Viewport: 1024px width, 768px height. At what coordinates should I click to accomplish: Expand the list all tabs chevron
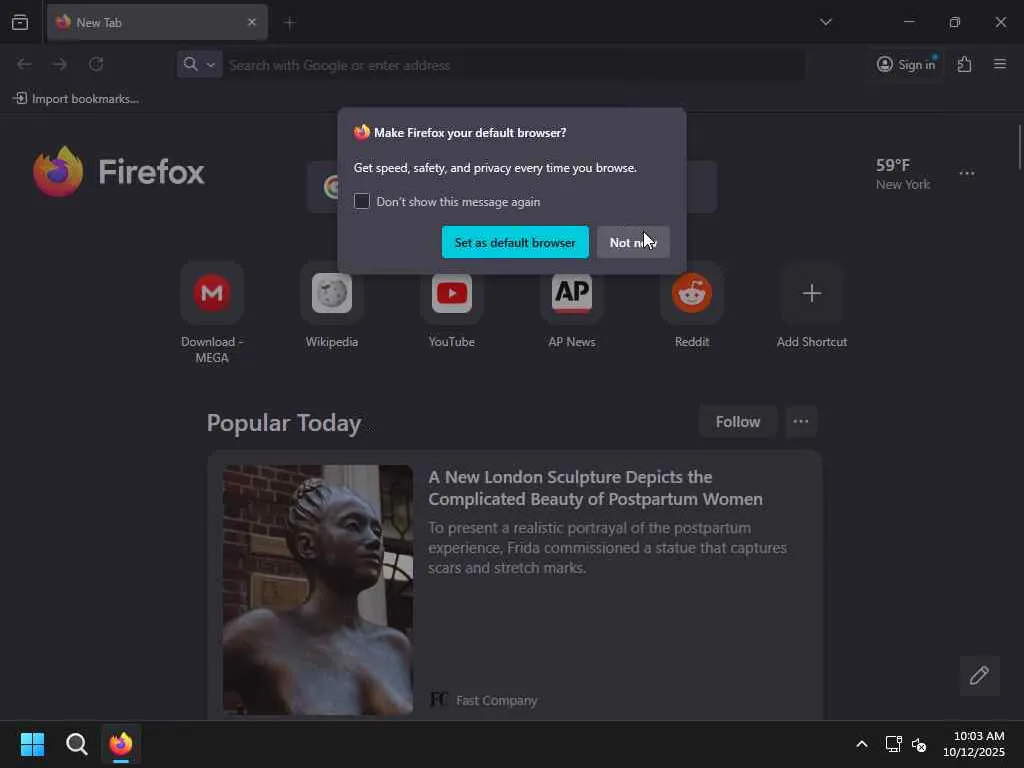(825, 22)
